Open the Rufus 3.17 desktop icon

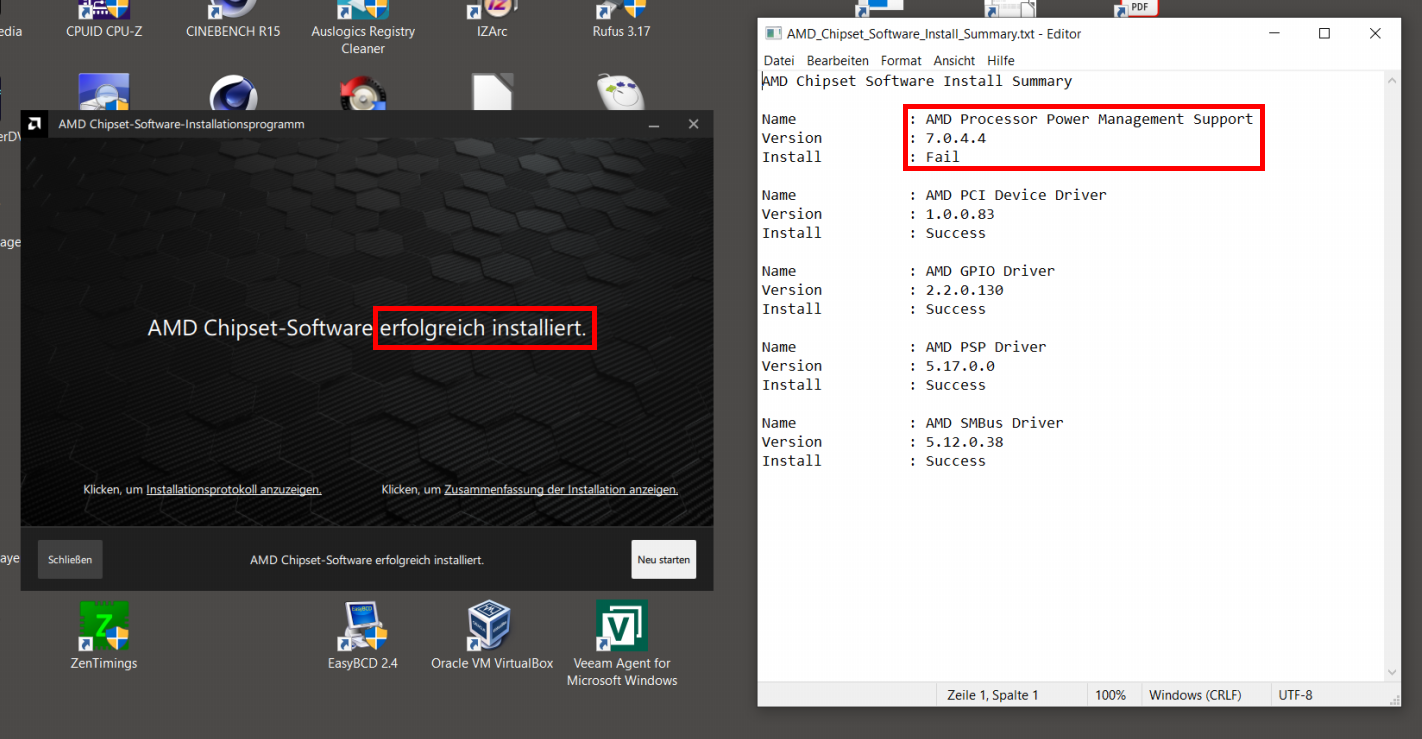pyautogui.click(x=621, y=20)
